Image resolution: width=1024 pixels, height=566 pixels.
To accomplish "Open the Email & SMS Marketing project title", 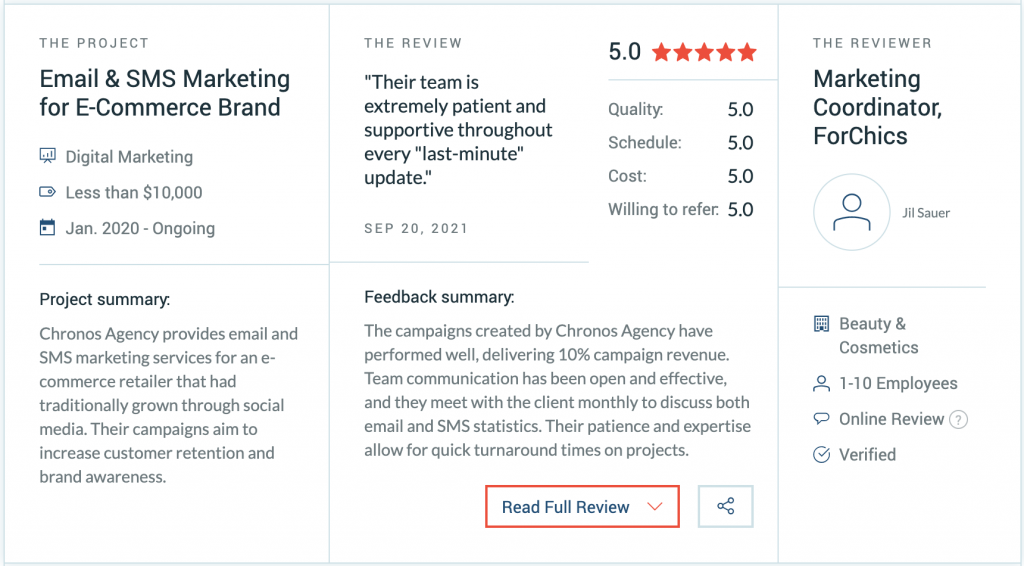I will click(165, 93).
